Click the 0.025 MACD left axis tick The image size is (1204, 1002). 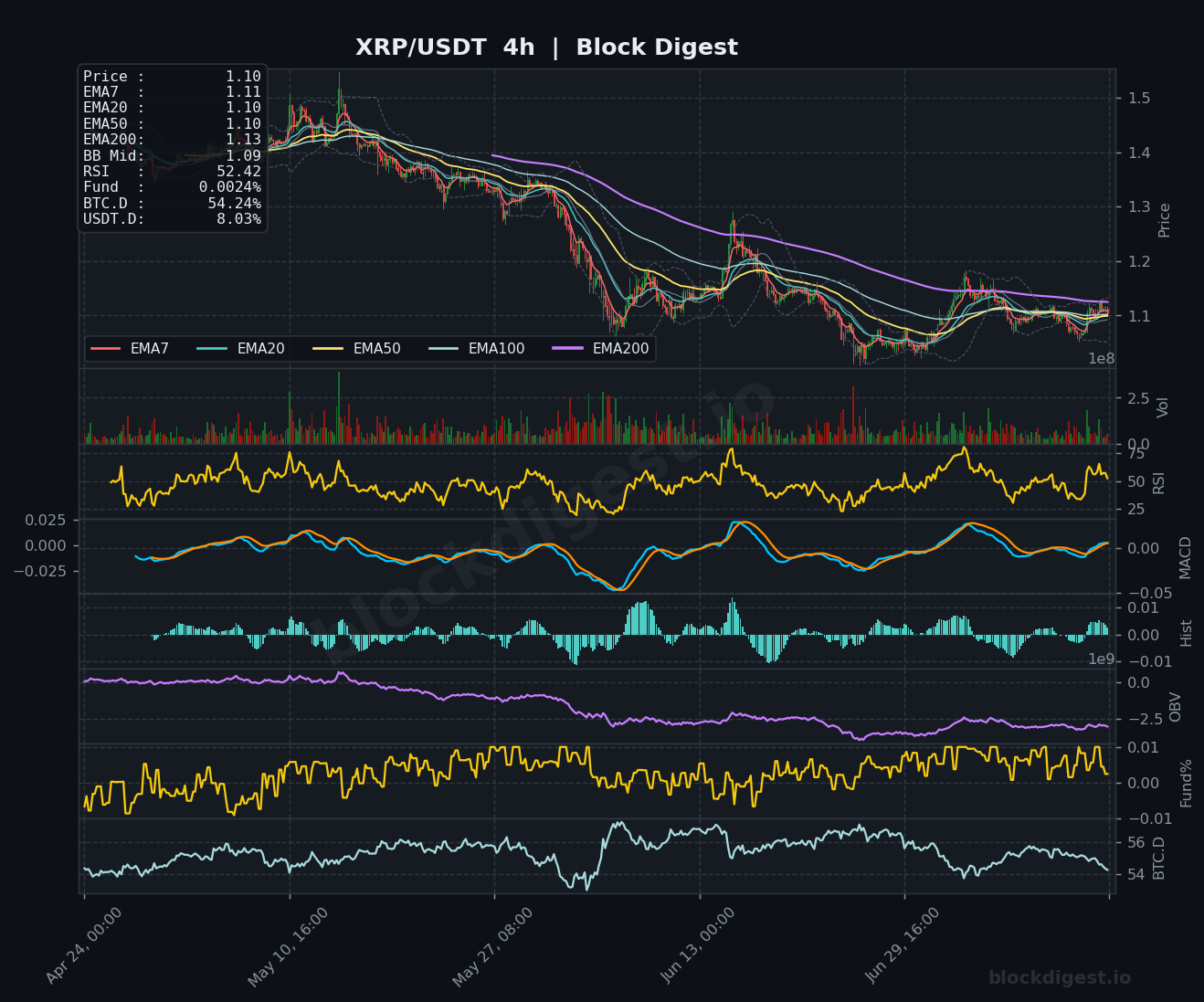pos(45,520)
